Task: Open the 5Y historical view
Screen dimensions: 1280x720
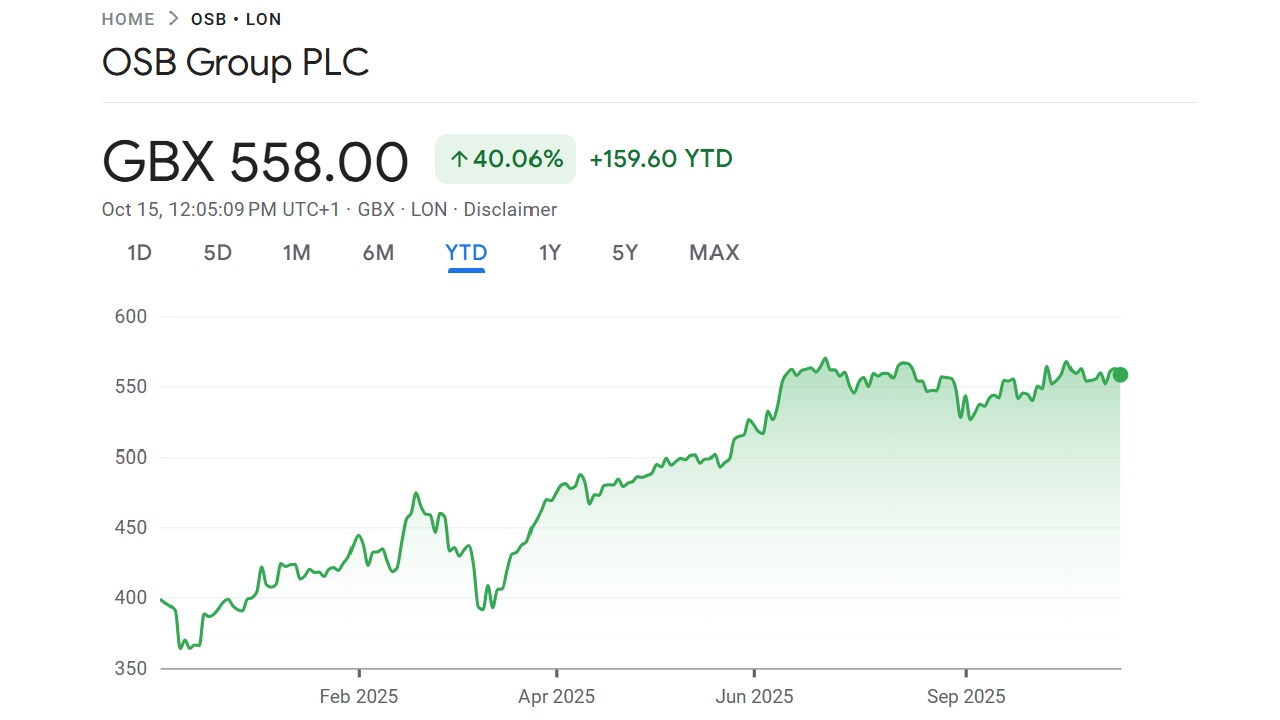Action: pyautogui.click(x=624, y=253)
